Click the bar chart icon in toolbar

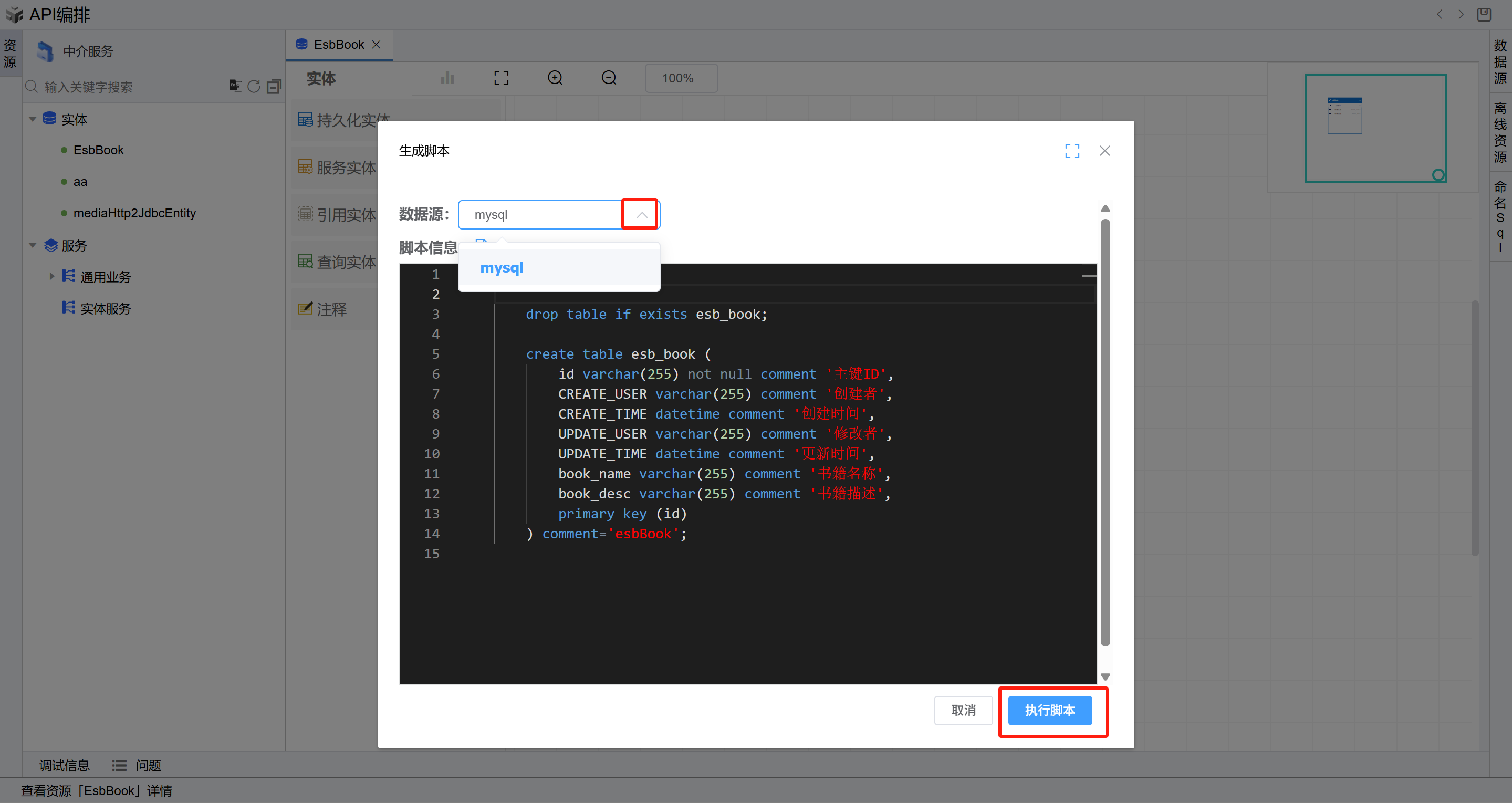447,78
